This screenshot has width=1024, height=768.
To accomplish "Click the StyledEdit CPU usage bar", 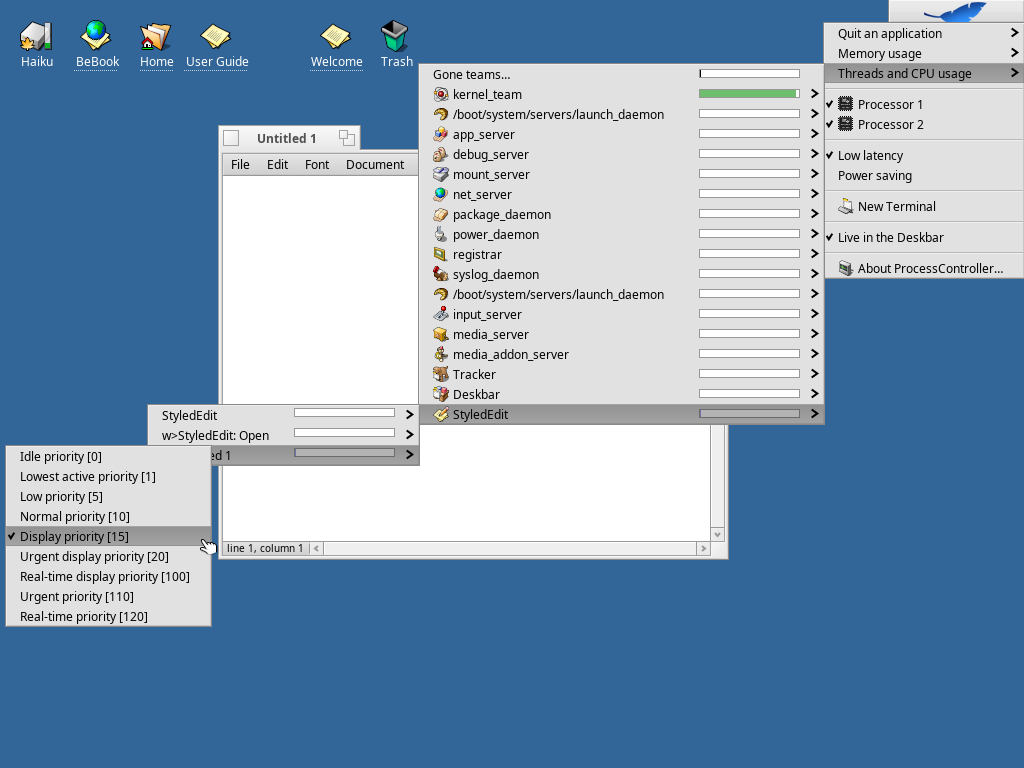I will pos(750,414).
